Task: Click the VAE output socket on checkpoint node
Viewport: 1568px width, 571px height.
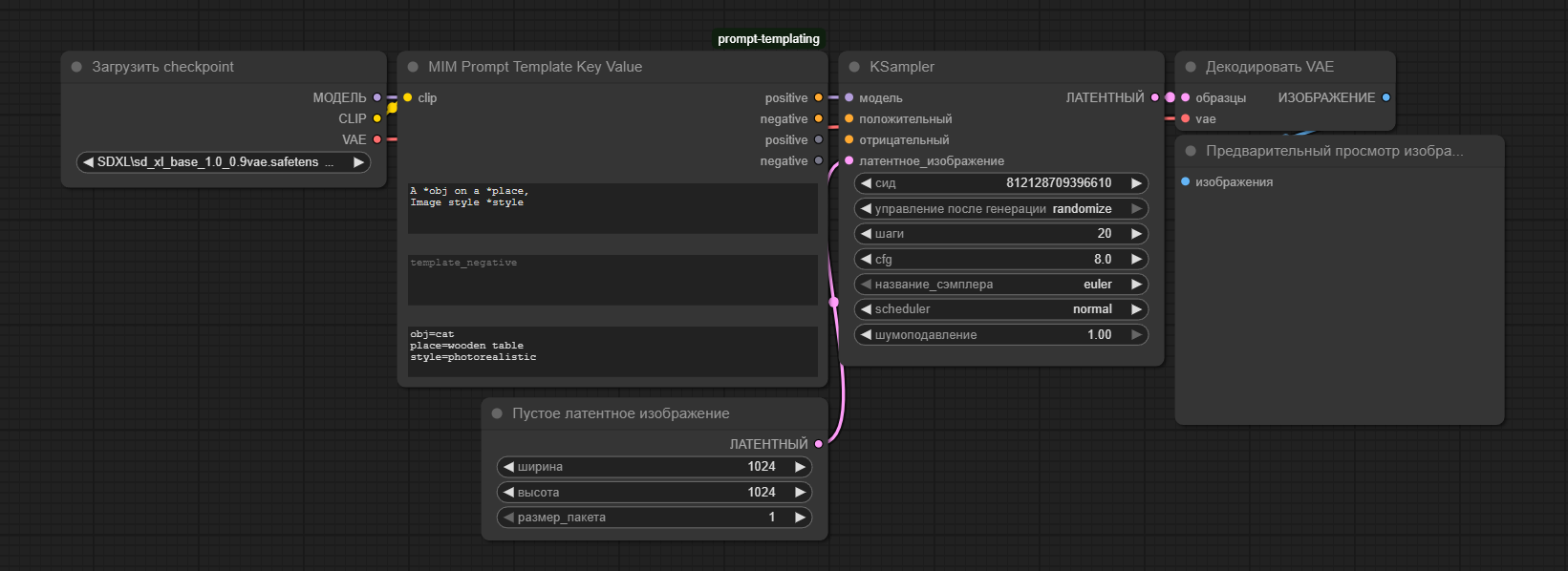Action: coord(377,139)
